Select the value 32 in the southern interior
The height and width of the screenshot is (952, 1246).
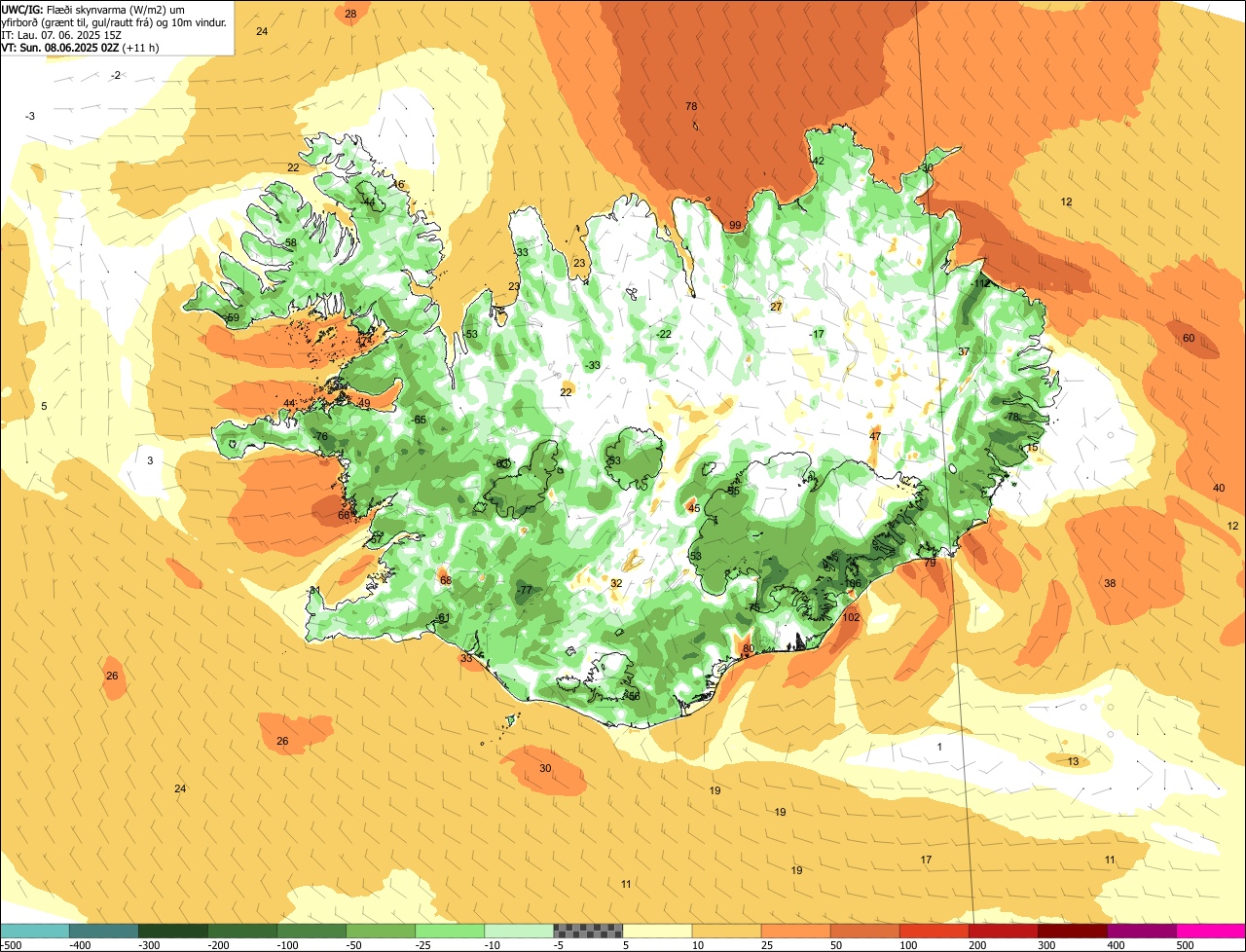point(616,584)
